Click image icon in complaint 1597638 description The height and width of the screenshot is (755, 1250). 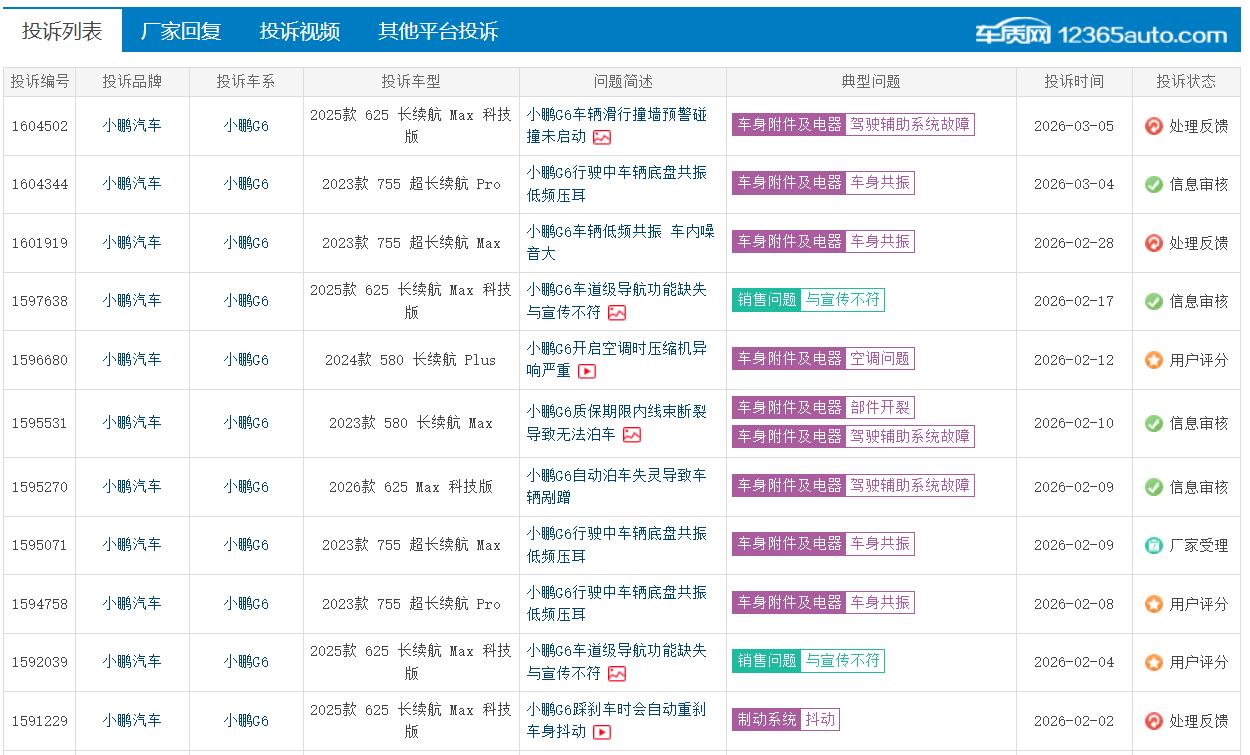point(617,313)
